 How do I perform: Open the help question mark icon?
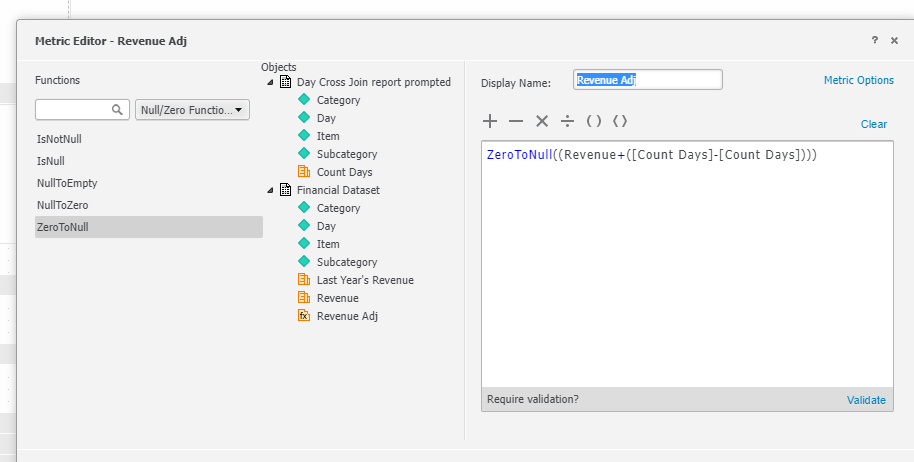874,40
